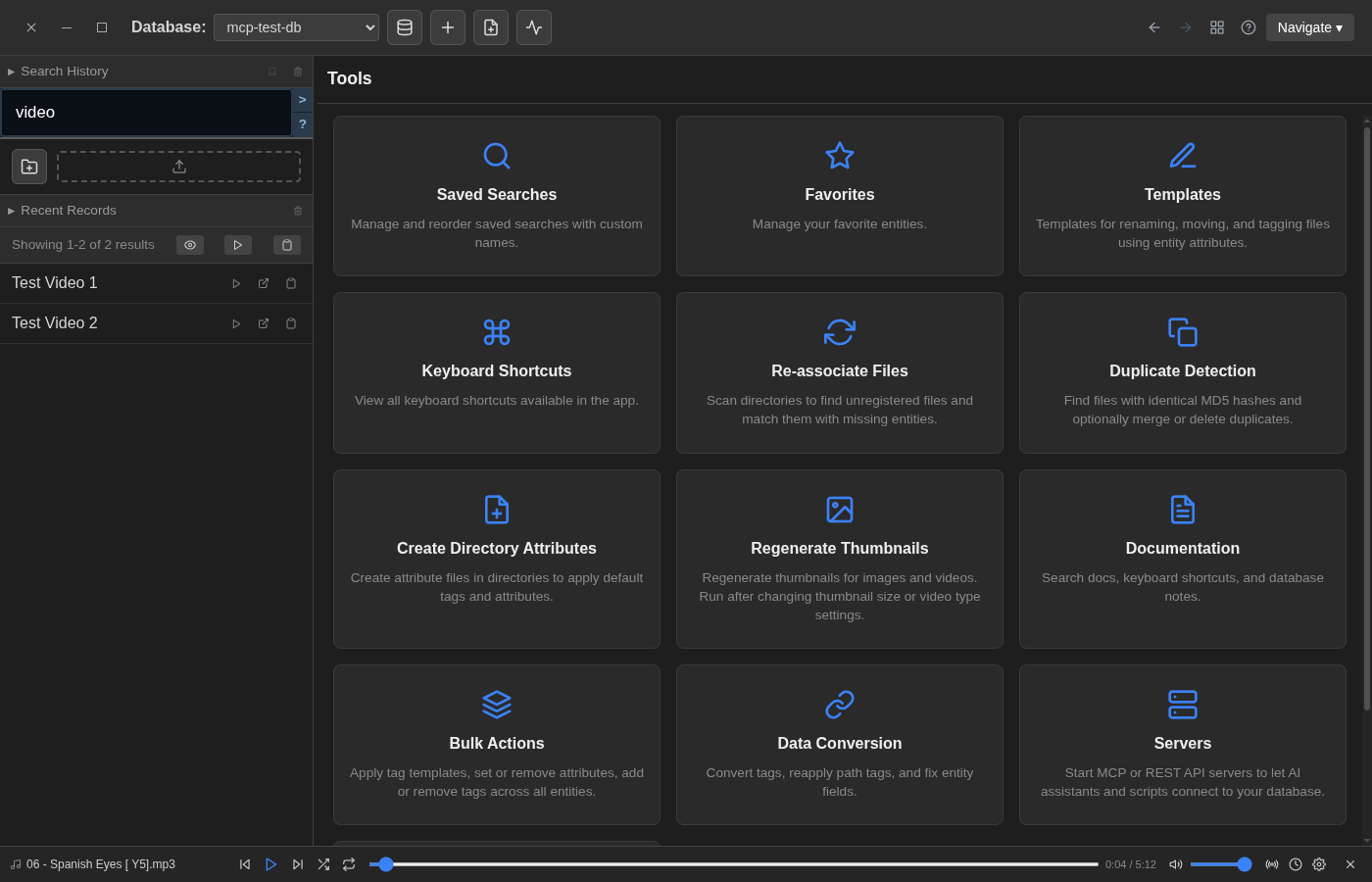The height and width of the screenshot is (882, 1372).
Task: Open the database switcher icon
Action: coord(404,26)
